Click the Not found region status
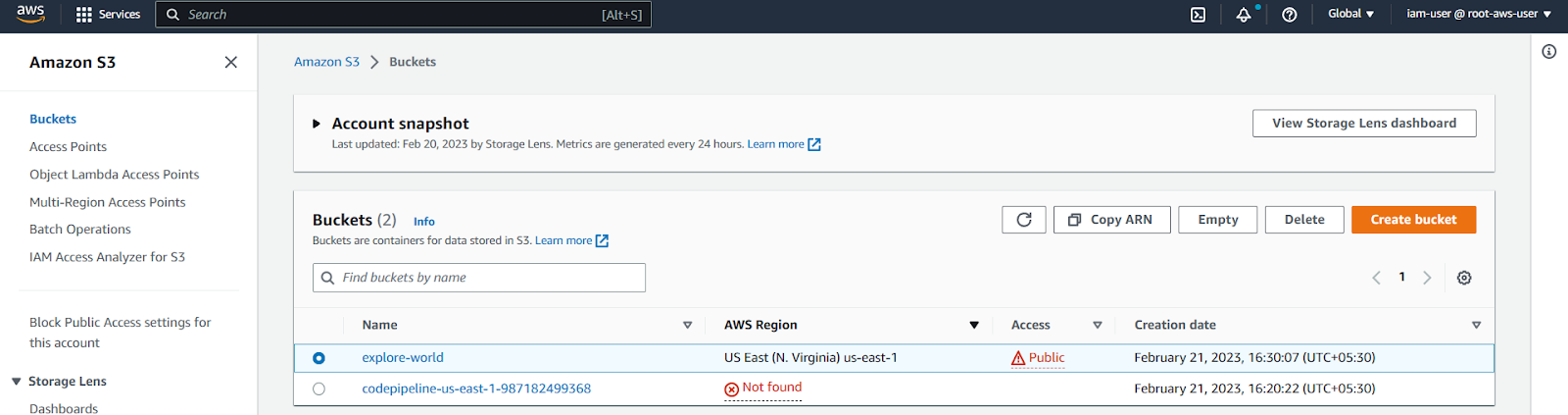The width and height of the screenshot is (1568, 415). (x=771, y=388)
